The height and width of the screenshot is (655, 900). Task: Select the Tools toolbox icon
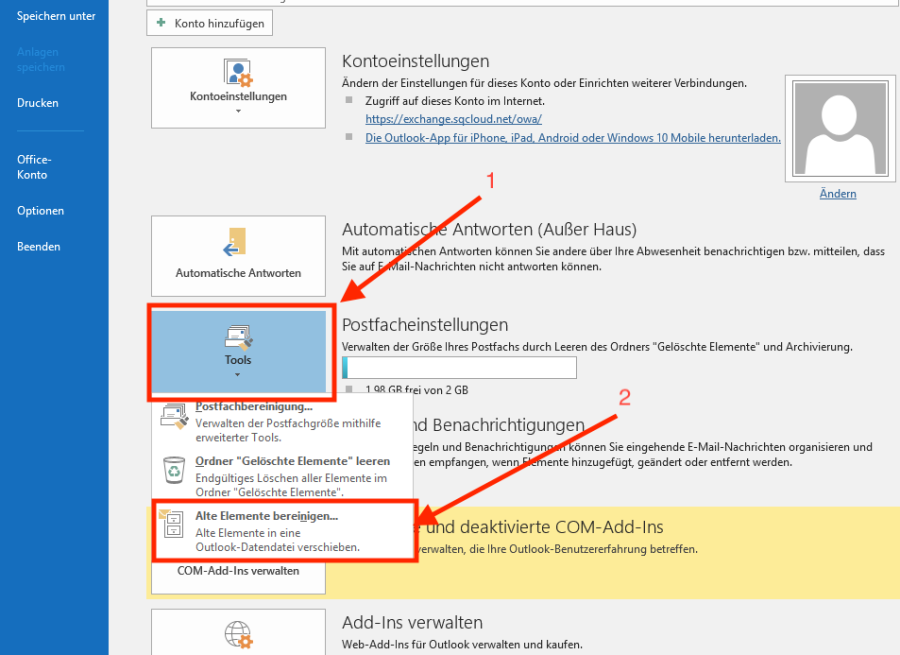click(238, 338)
